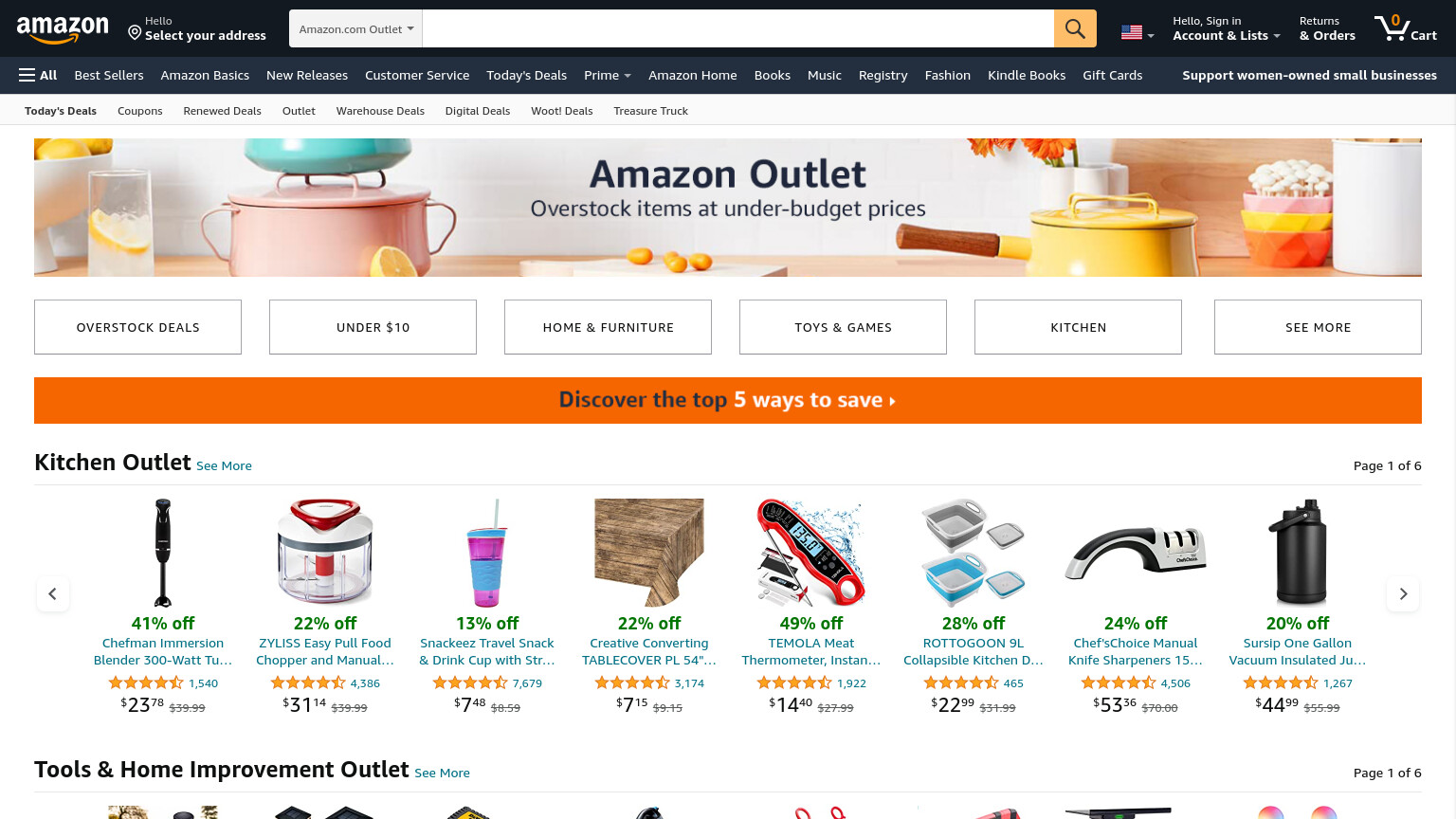Click the TOYS & GAMES category button

[x=843, y=327]
